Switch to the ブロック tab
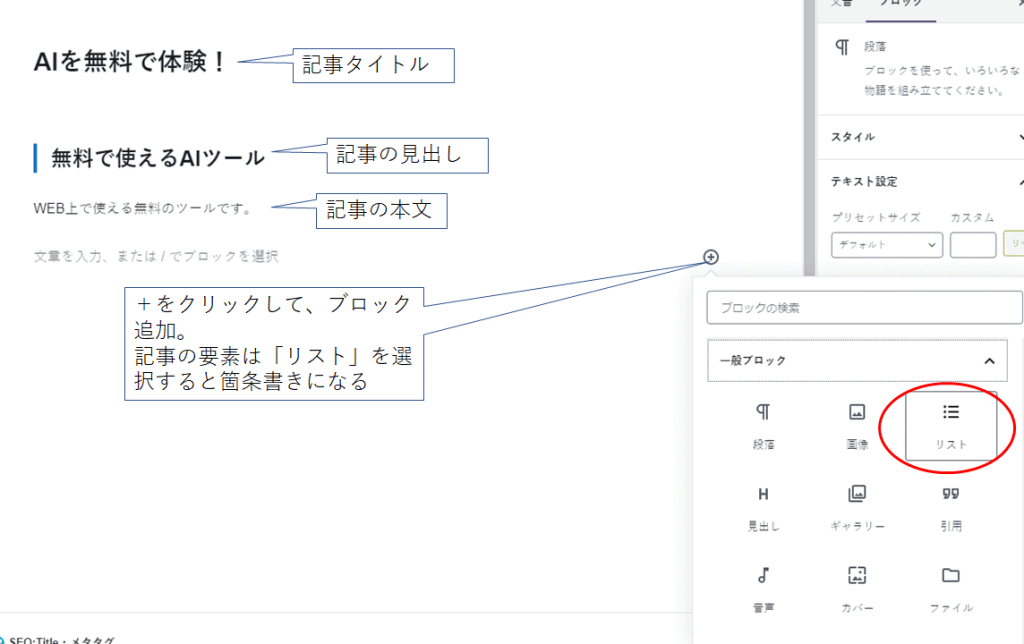This screenshot has height=644, width=1024. tap(900, 5)
